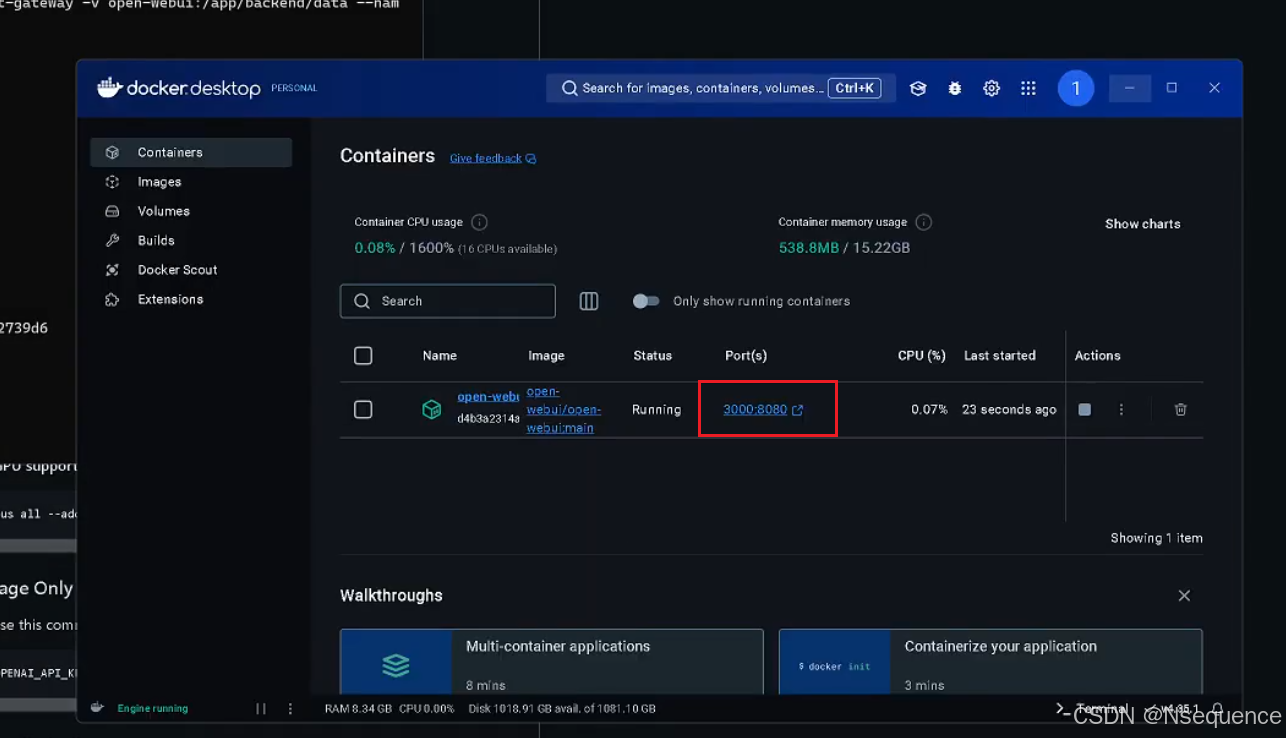
Task: Toggle Only show running containers switch
Action: tap(646, 301)
